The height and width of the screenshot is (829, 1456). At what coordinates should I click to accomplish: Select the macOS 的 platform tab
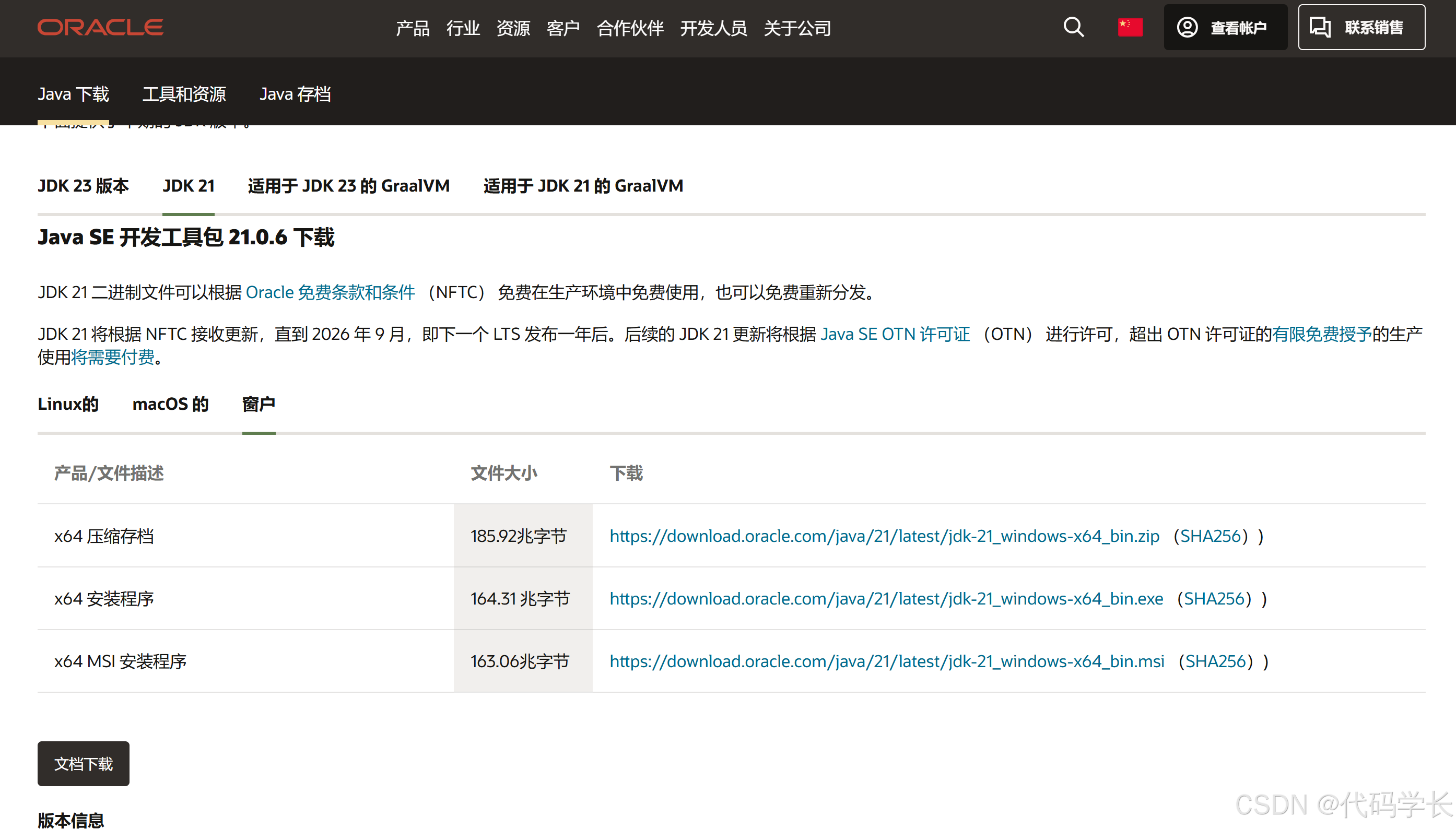coord(170,404)
